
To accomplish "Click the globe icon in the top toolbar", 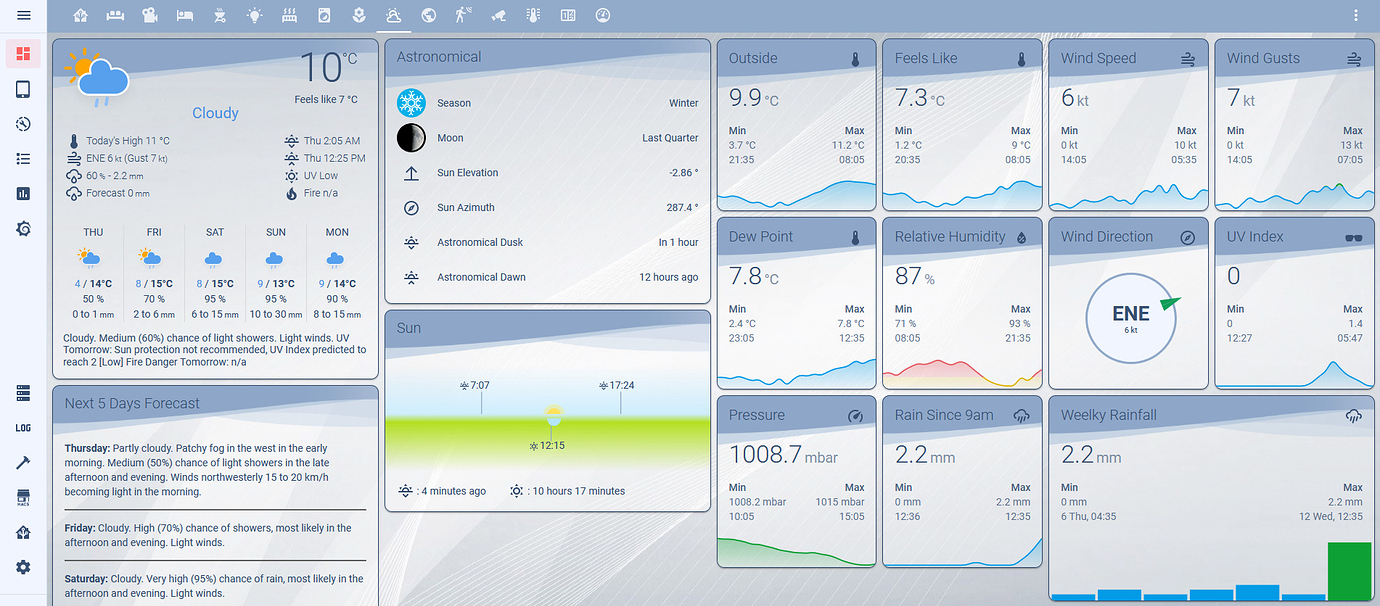I will tap(429, 15).
